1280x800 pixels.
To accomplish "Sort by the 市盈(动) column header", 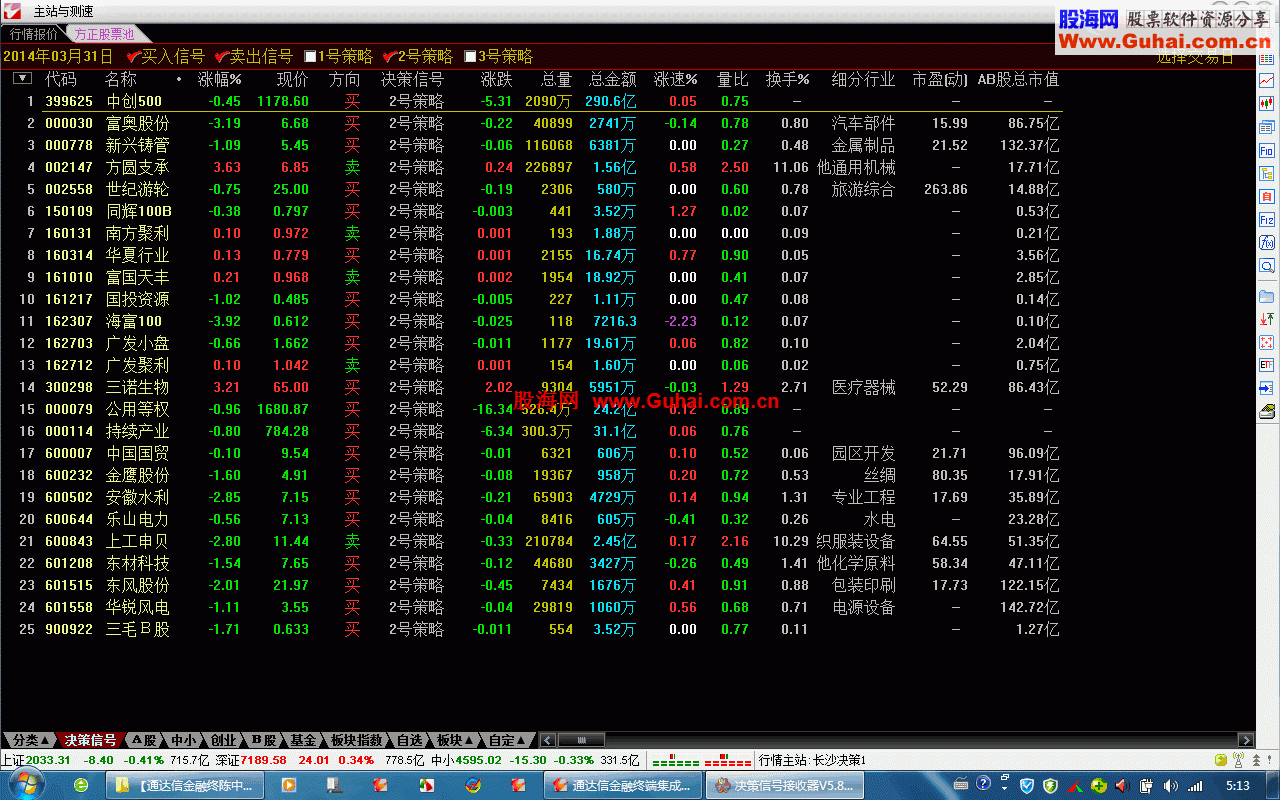I will [x=939, y=79].
